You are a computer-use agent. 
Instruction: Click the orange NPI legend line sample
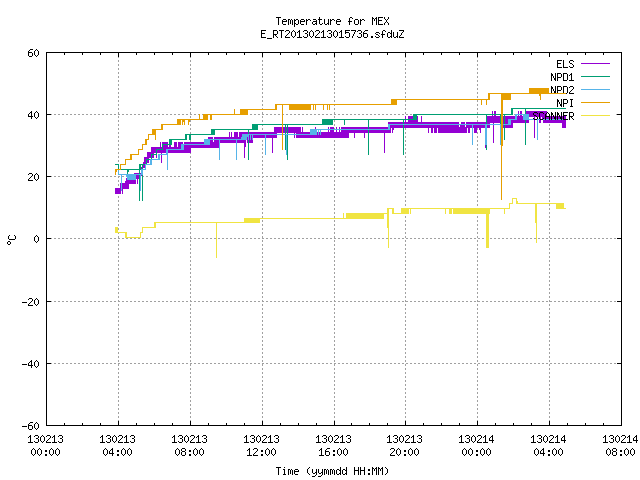pyautogui.click(x=595, y=102)
